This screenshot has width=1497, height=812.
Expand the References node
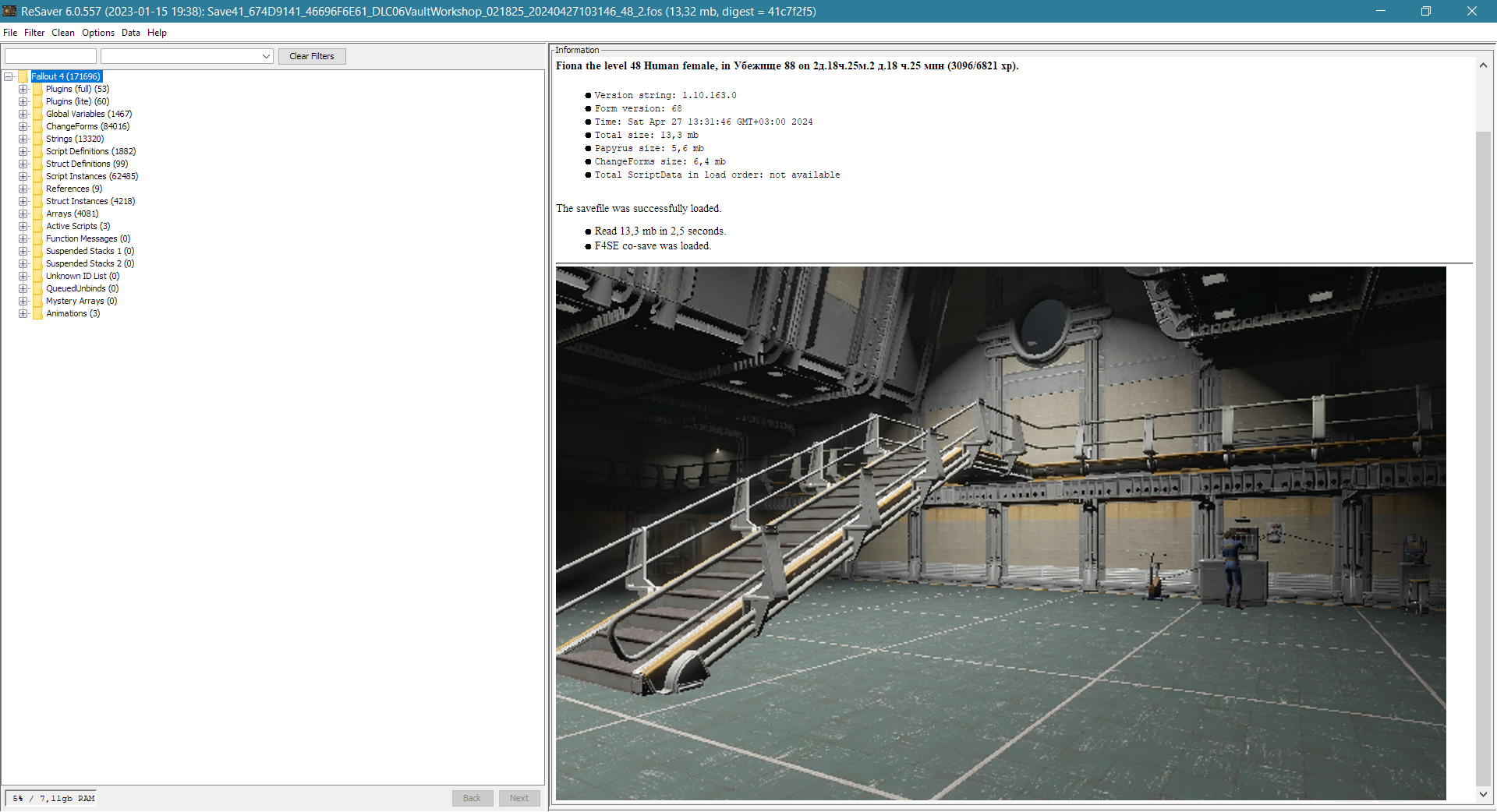23,189
